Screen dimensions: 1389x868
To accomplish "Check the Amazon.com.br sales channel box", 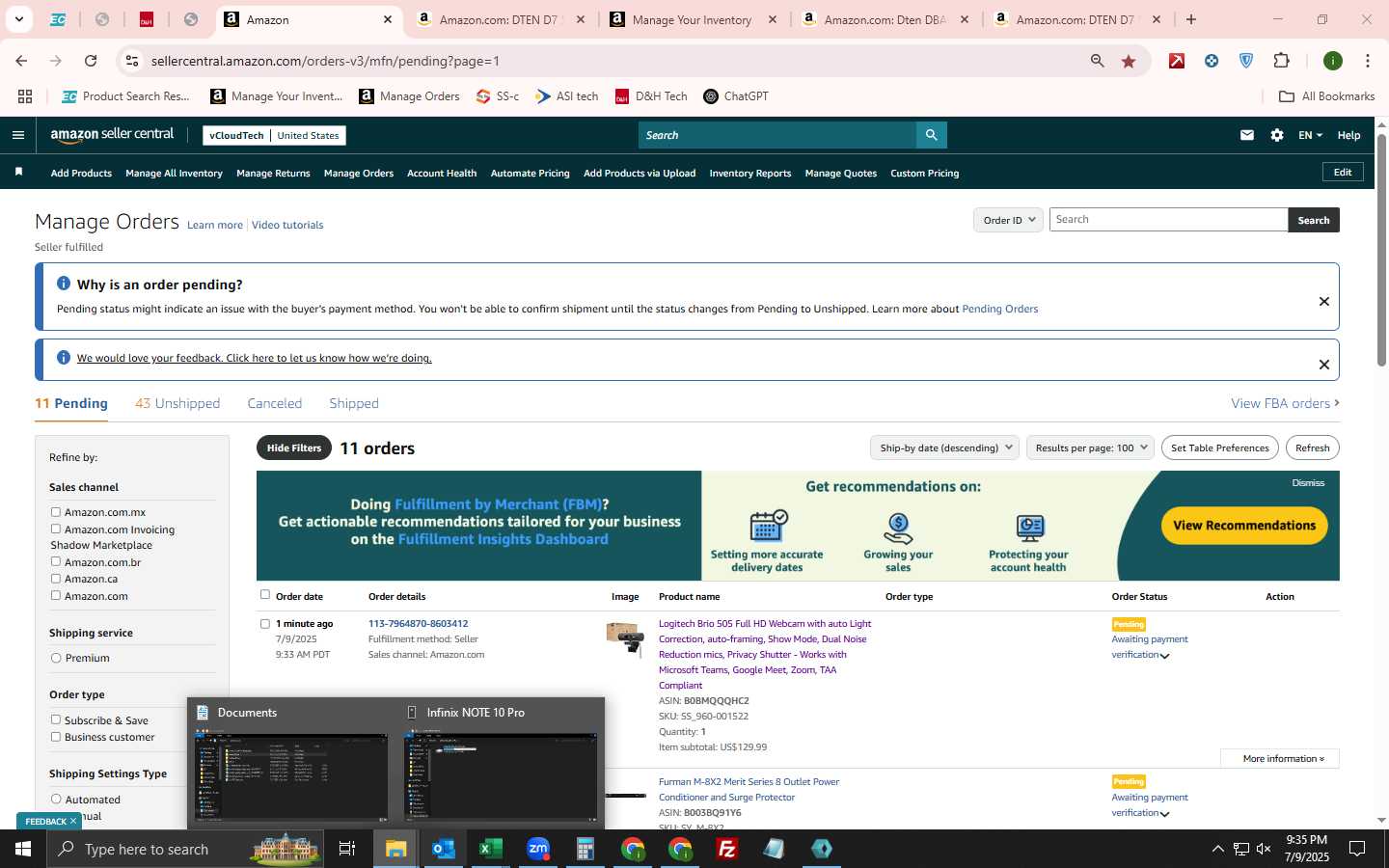I will pos(56,561).
